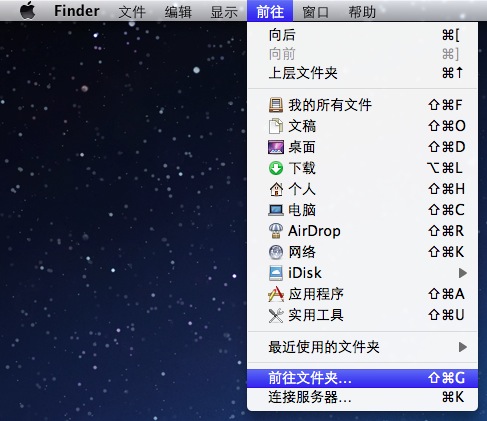Choose iDisk entry text

tap(305, 273)
